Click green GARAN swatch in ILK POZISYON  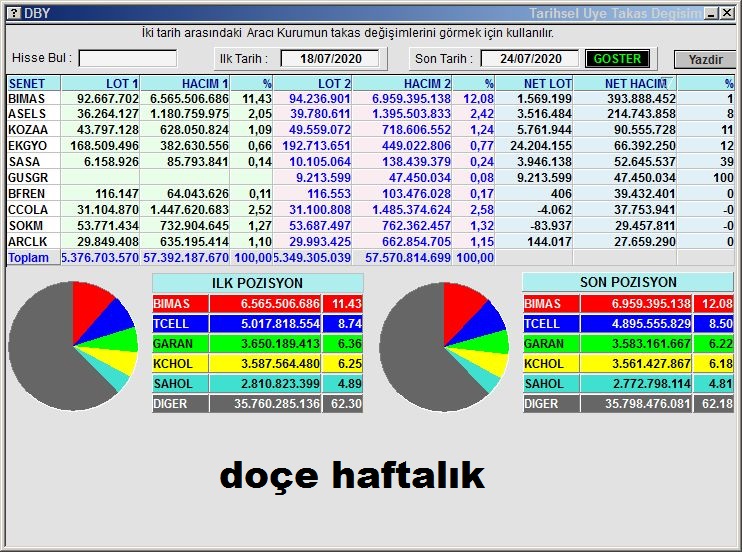pos(180,344)
